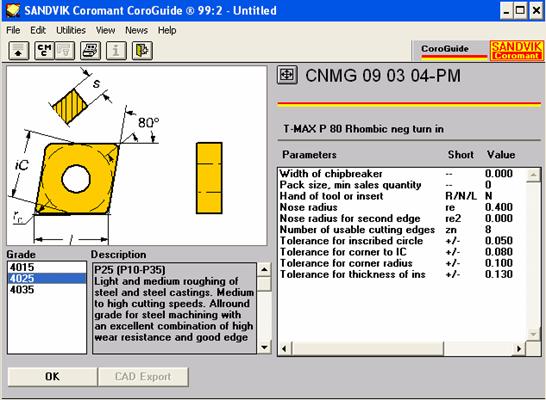This screenshot has width=546, height=400.
Task: Click the parameters list scroll-up arrow
Action: [533, 175]
